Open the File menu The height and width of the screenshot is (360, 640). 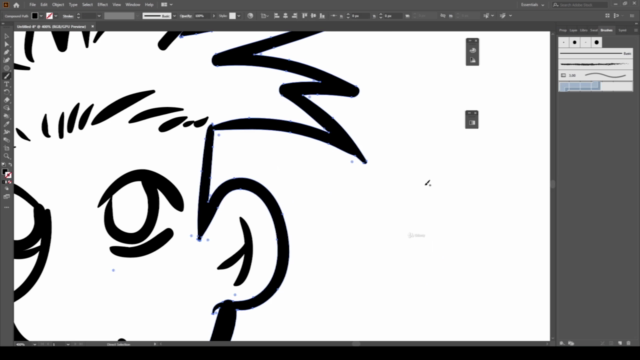click(32, 5)
